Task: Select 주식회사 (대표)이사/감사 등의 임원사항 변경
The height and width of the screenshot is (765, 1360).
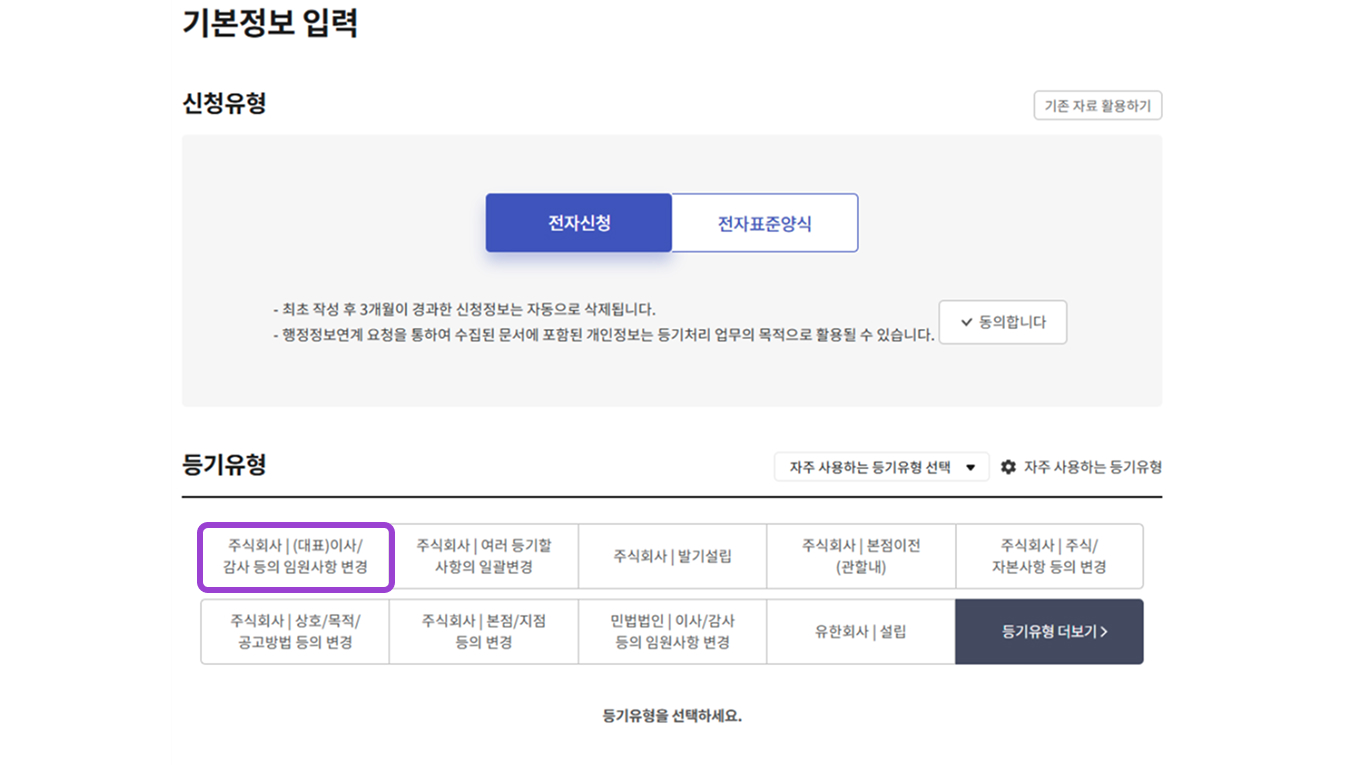Action: click(x=295, y=556)
